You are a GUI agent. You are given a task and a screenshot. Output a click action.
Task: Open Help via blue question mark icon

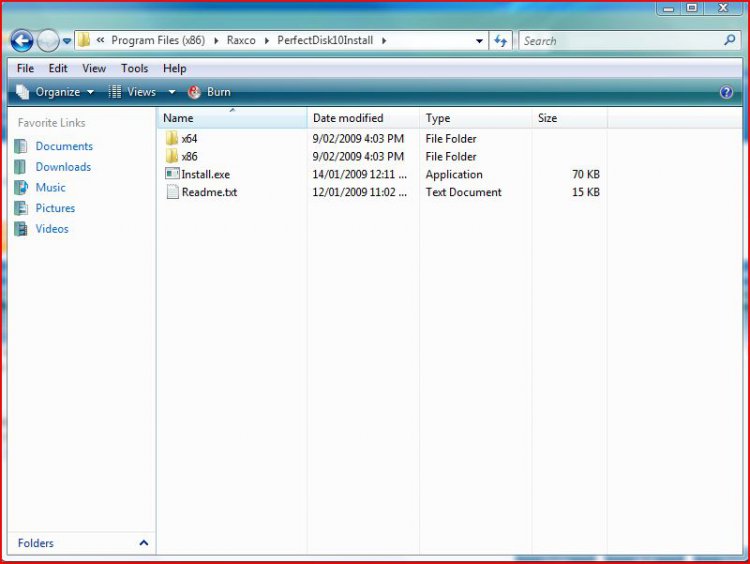(x=726, y=92)
